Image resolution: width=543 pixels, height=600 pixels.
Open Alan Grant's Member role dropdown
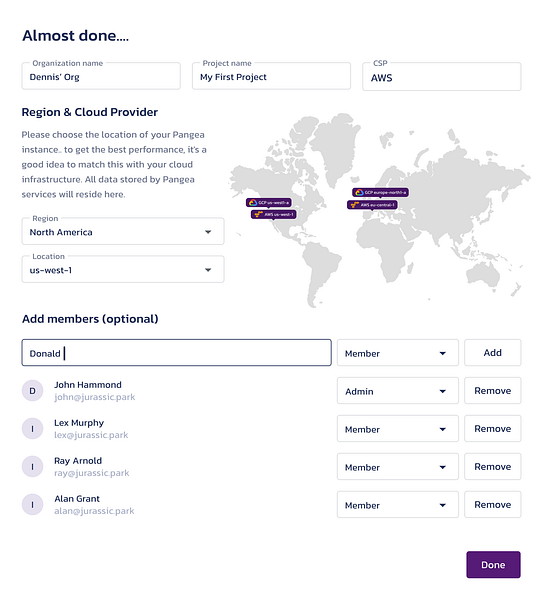coord(398,504)
